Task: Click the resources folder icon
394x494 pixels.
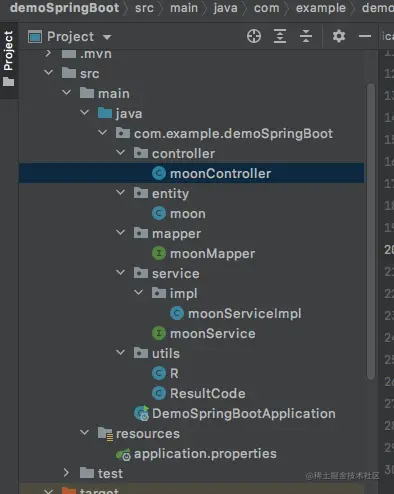Action: click(x=105, y=433)
